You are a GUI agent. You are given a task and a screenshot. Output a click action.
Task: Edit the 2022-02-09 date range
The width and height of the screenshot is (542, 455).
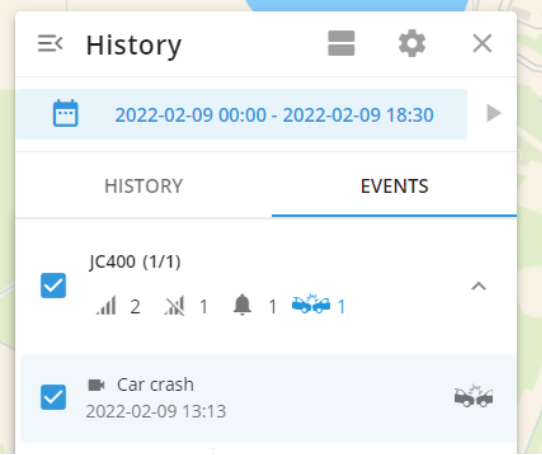pyautogui.click(x=274, y=115)
